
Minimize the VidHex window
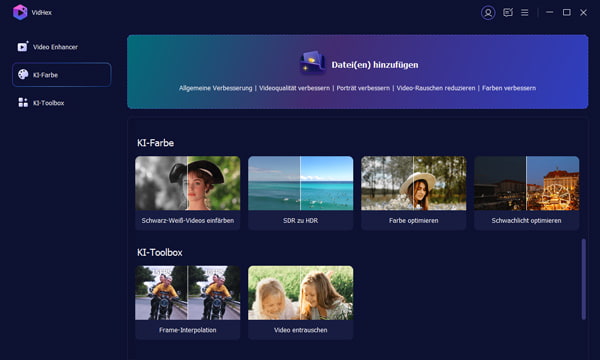[x=549, y=12]
